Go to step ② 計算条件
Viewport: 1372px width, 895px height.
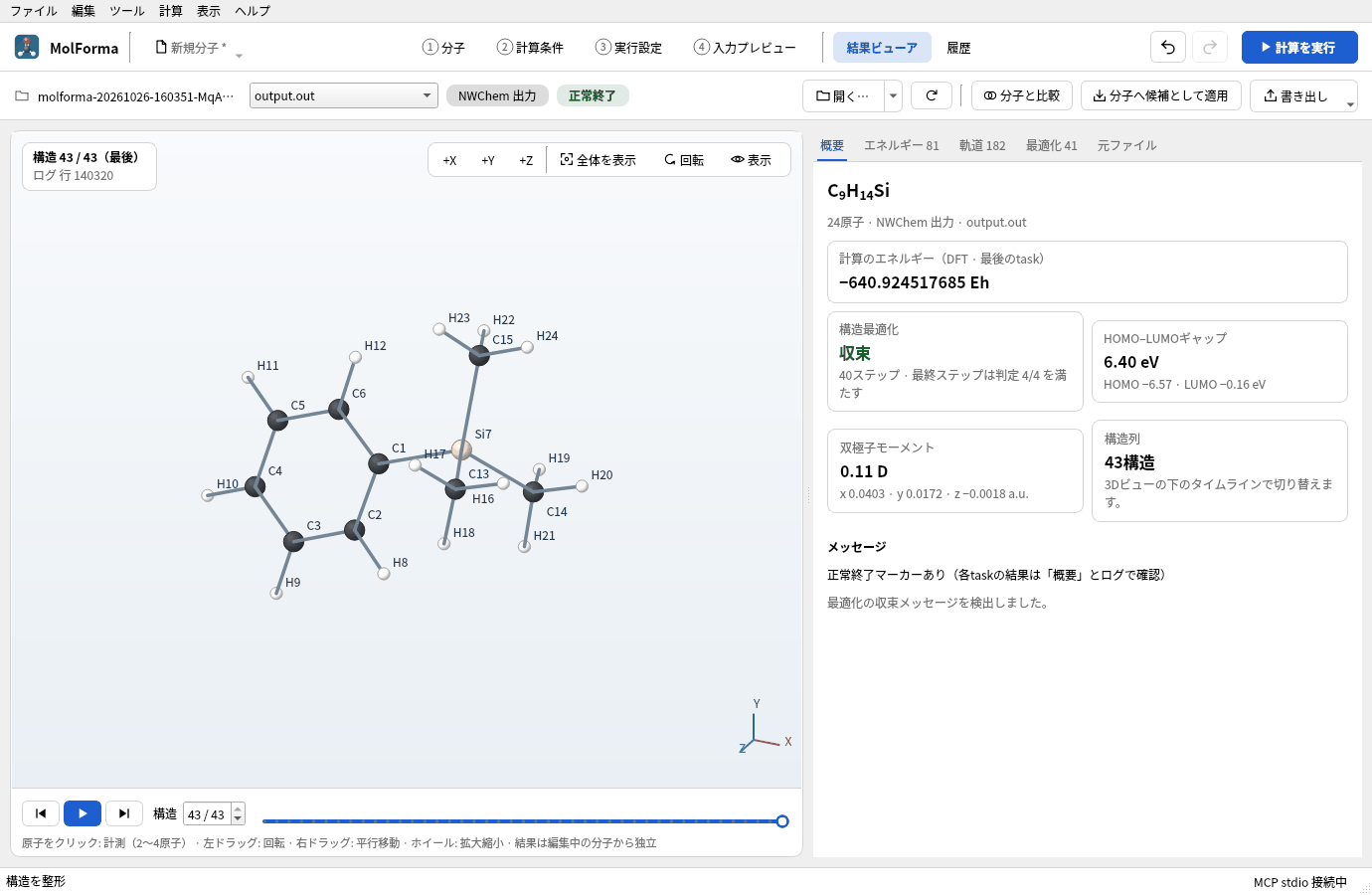[x=530, y=47]
